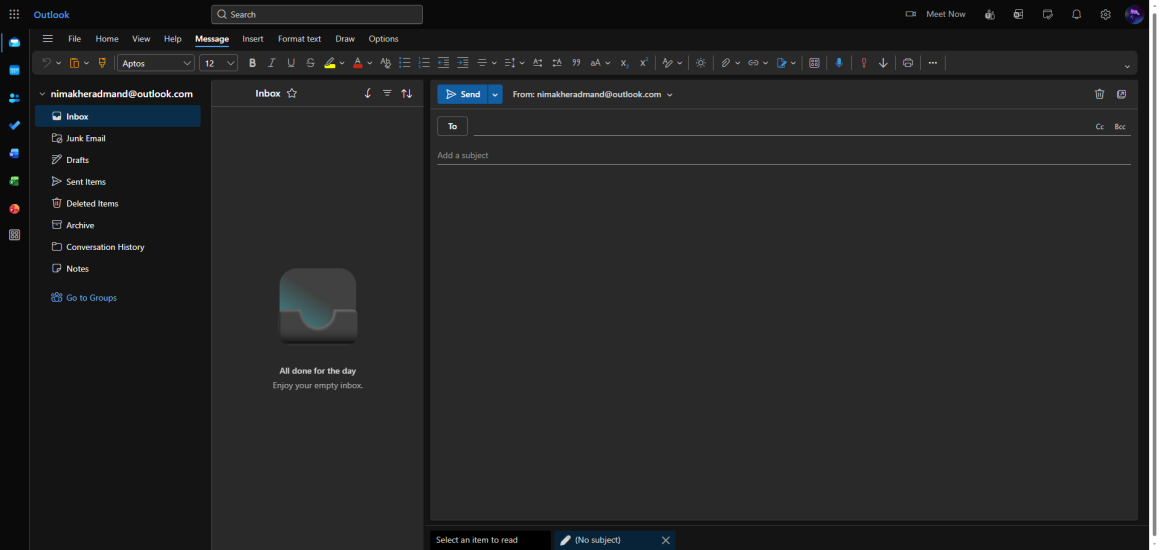The image size is (1160, 550).
Task: Open the font size dropdown
Action: coord(218,63)
